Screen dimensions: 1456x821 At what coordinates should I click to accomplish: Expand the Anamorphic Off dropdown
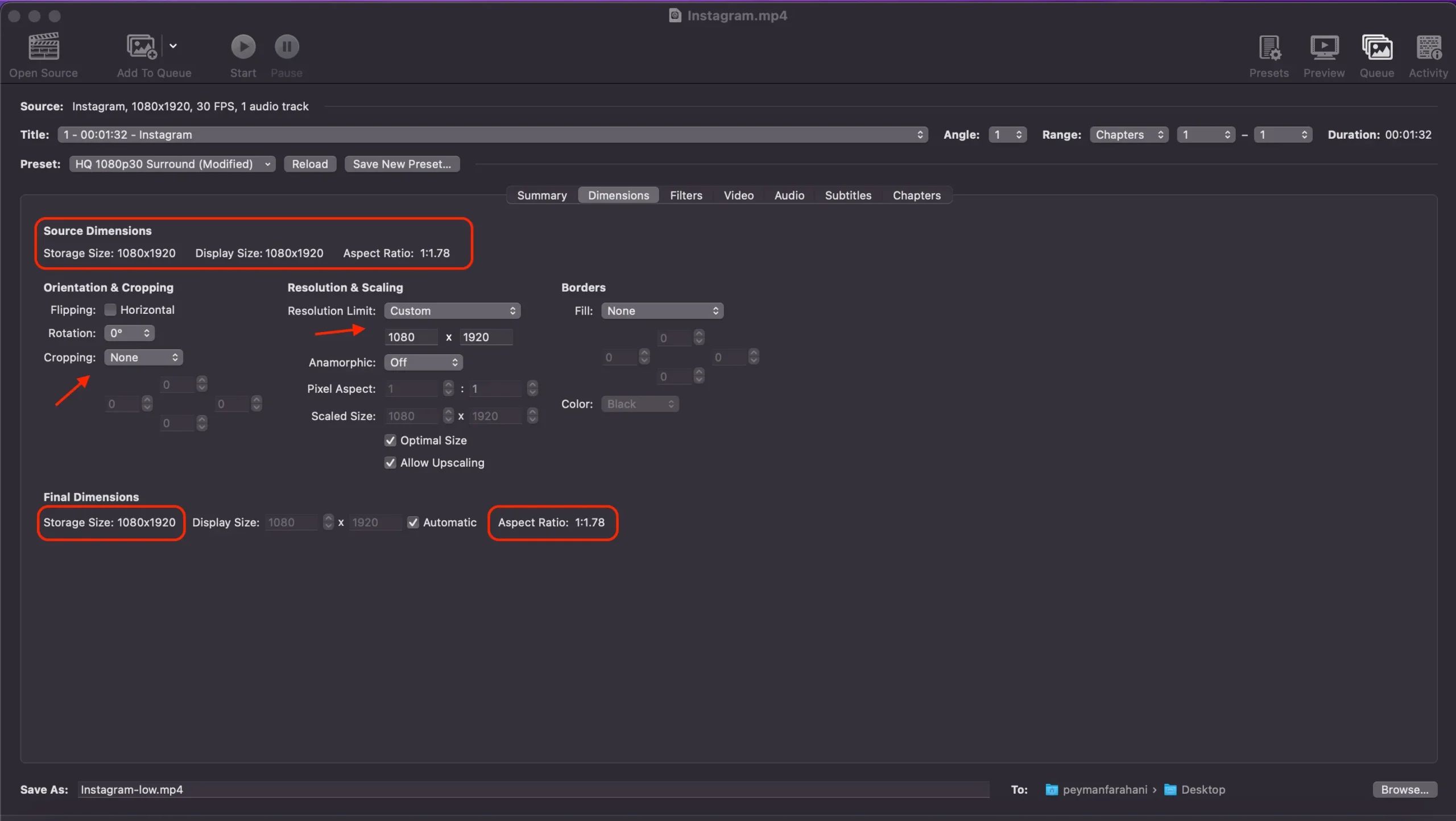tap(423, 363)
